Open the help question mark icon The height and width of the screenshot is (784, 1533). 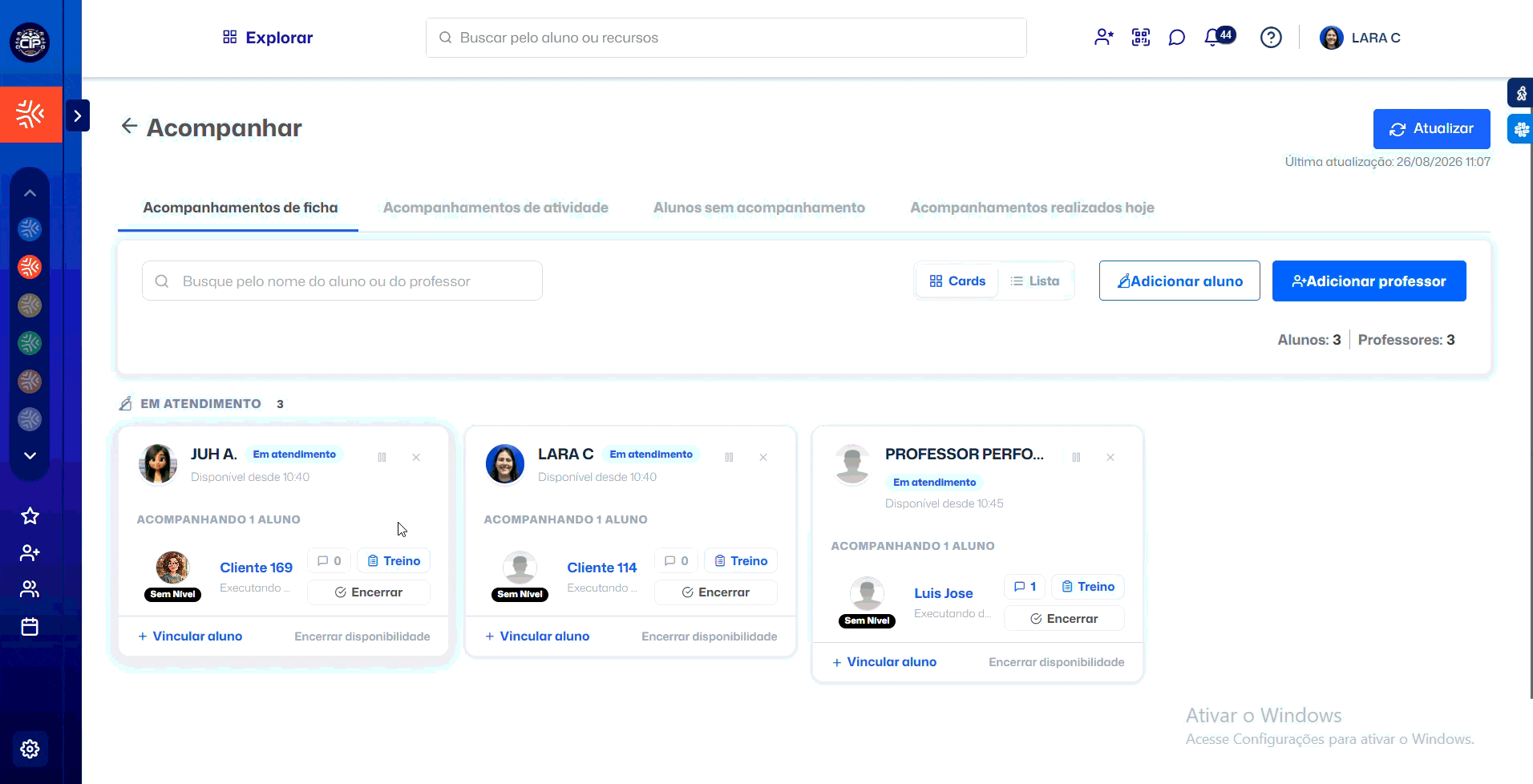(1271, 38)
